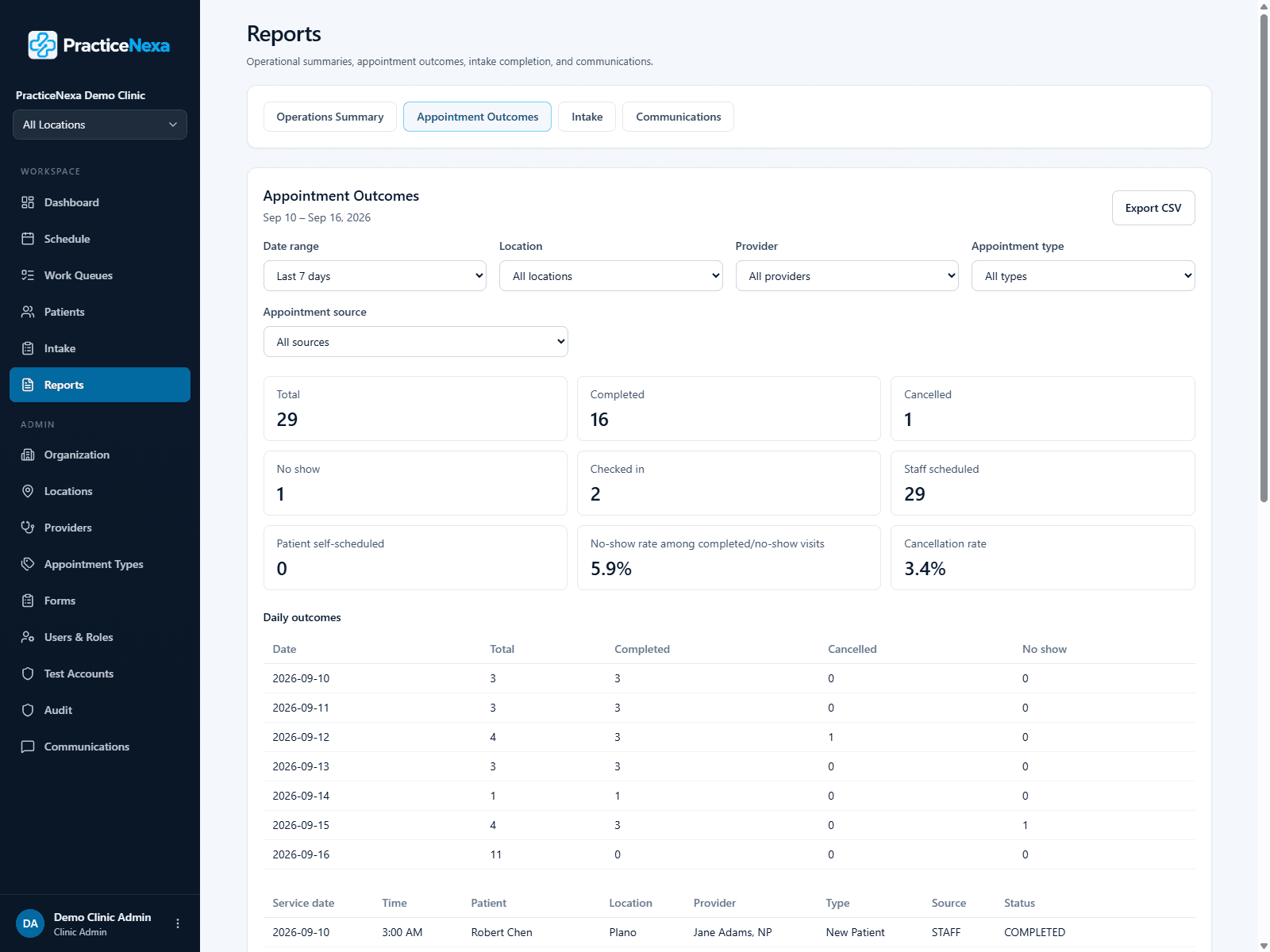The image size is (1270, 952).
Task: Switch to the Operations Summary tab
Action: (330, 117)
